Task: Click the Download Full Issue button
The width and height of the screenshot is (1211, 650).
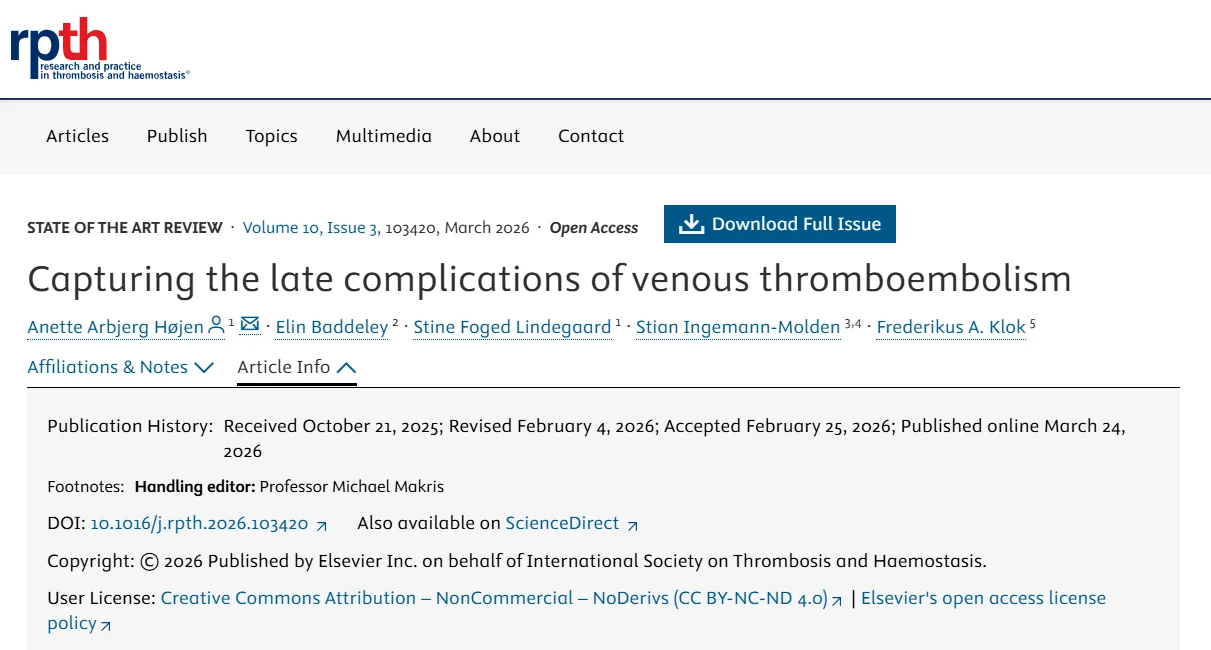Action: pos(780,223)
